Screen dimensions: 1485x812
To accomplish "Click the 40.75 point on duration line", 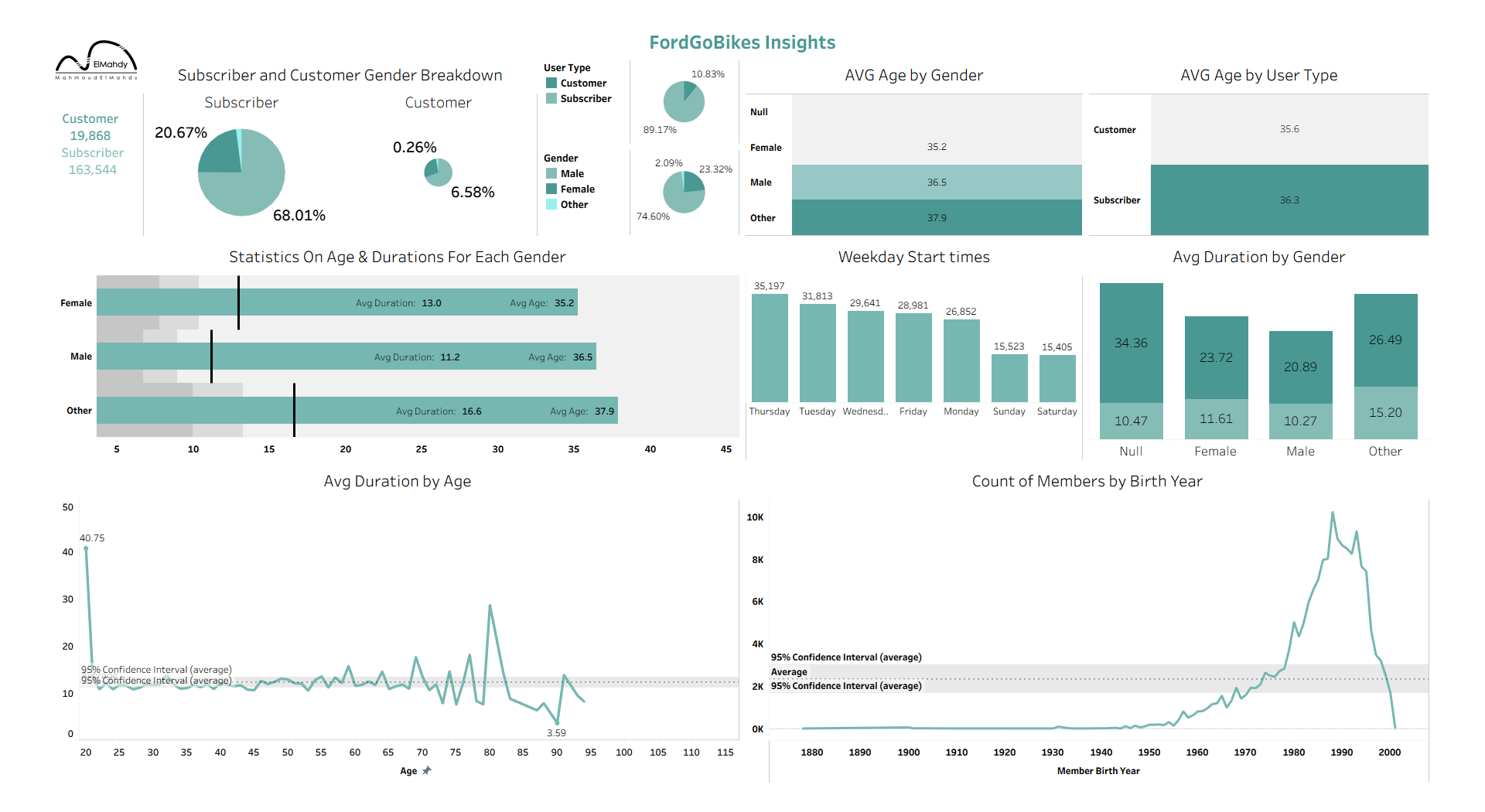I will tap(86, 548).
